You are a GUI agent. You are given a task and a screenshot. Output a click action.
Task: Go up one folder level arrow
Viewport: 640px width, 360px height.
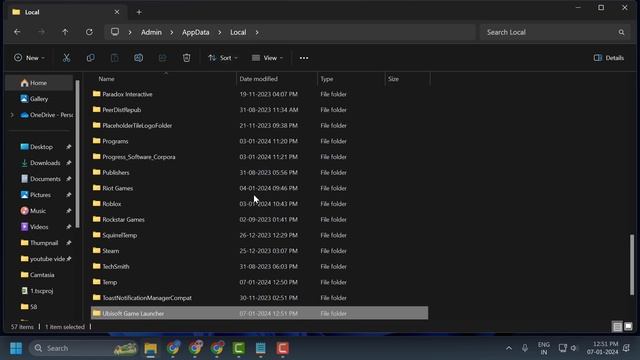[65, 32]
